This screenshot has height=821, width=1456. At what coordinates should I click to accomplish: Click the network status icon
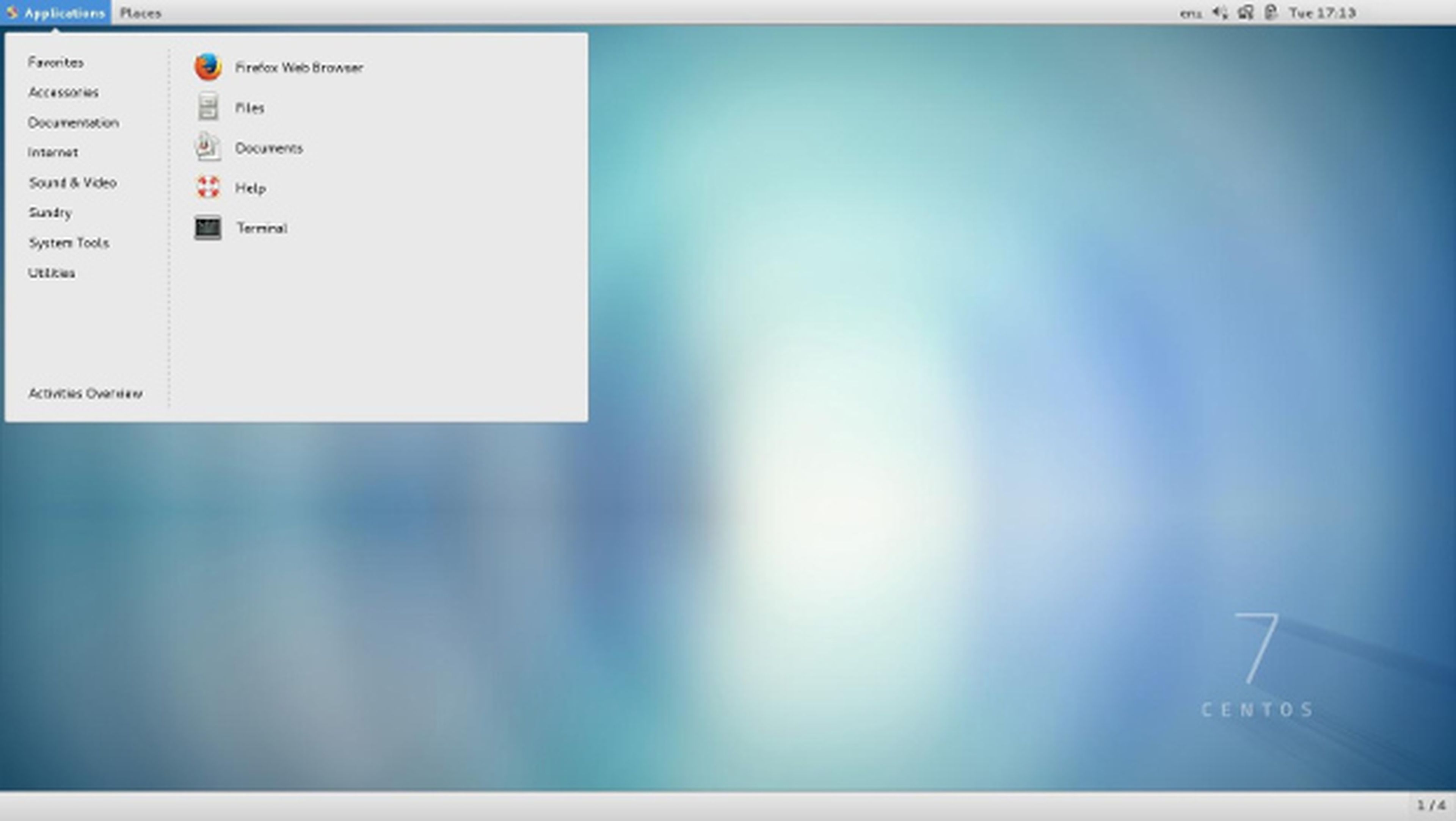pos(1245,13)
